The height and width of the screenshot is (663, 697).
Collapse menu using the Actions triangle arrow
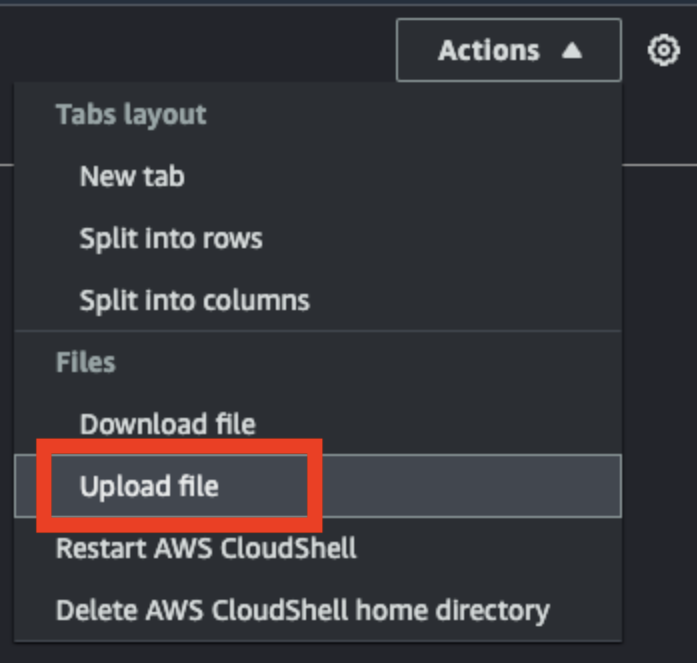point(572,51)
